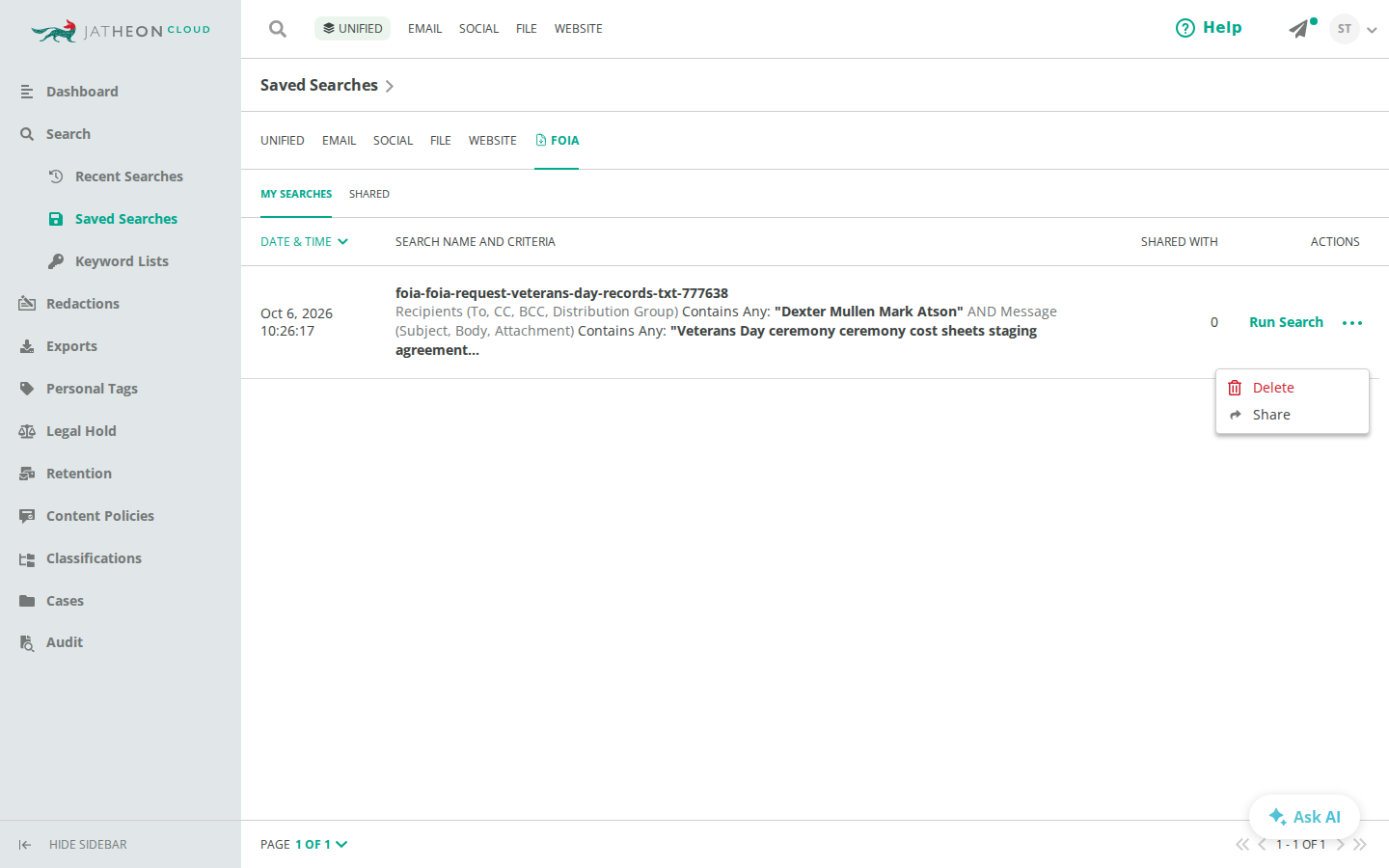Click the ACTIONS column header
The image size is (1389, 868).
(1335, 242)
